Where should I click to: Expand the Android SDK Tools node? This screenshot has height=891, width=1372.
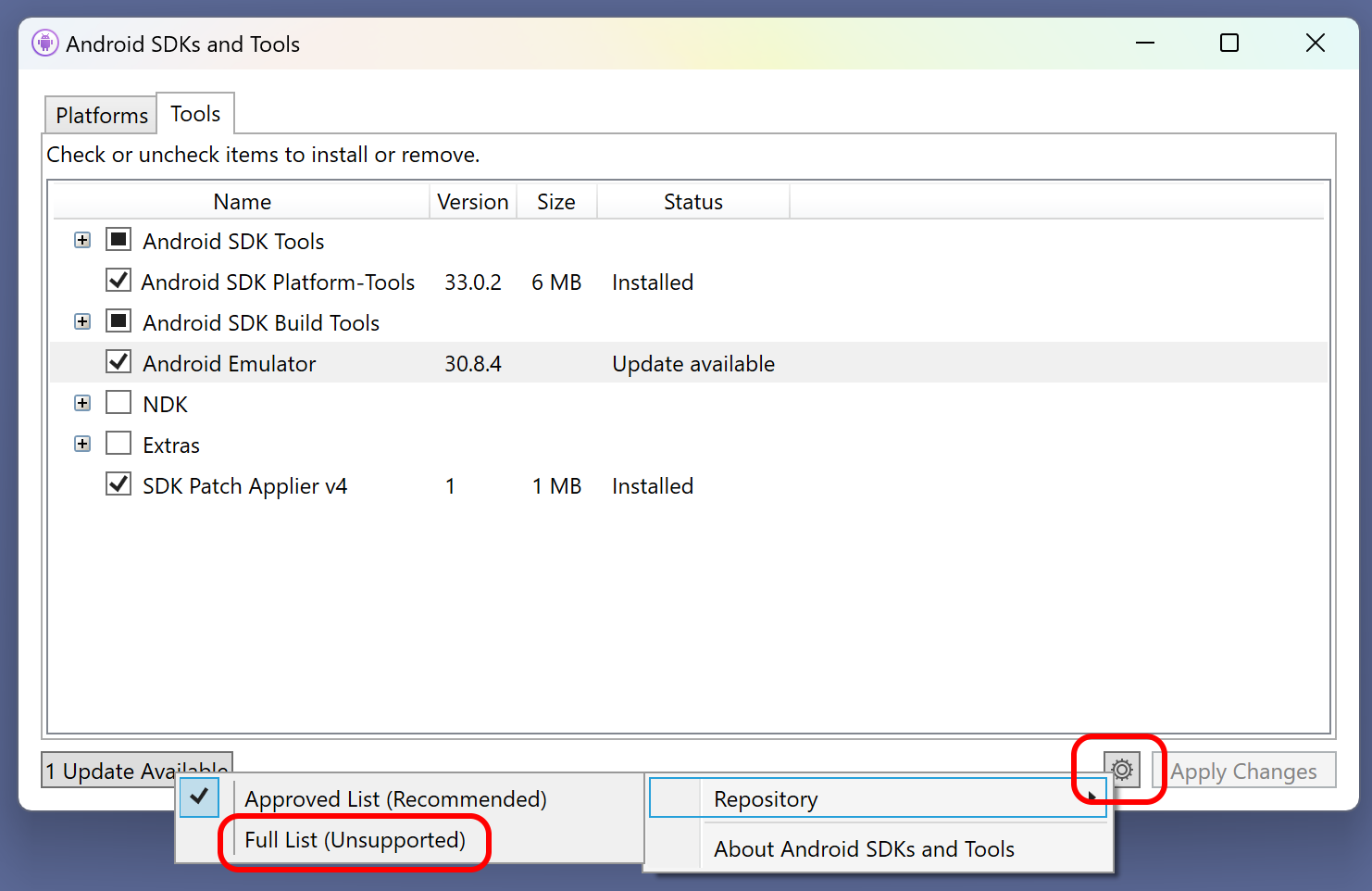point(82,240)
